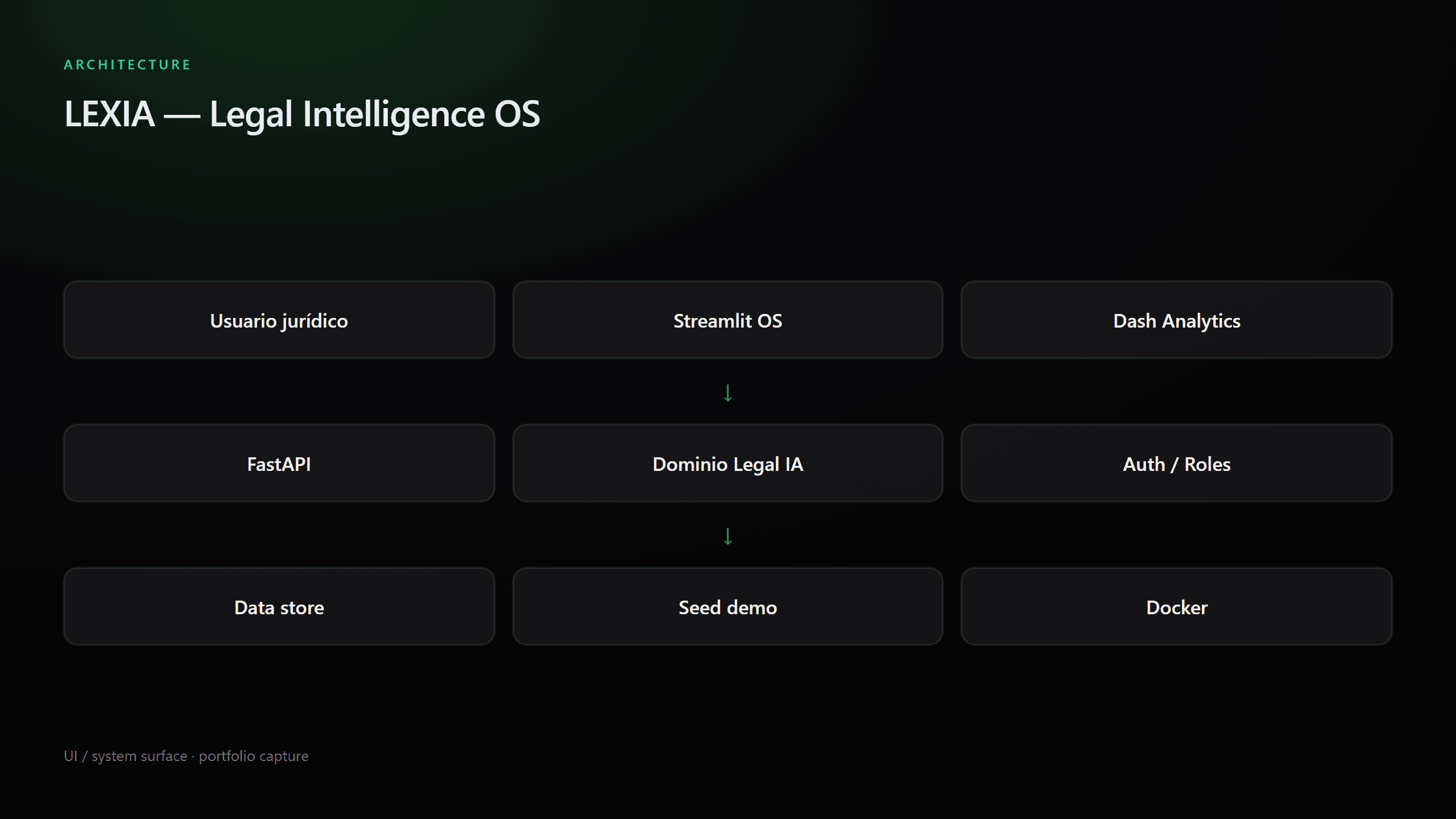This screenshot has height=819, width=1456.
Task: Click the LEXIA — Legal Intelligence OS title
Action: pyautogui.click(x=302, y=114)
